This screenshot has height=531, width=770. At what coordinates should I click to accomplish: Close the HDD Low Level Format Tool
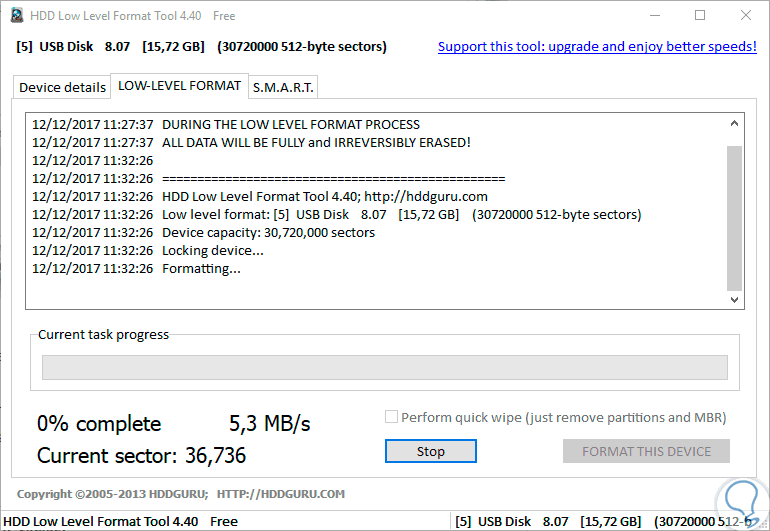[x=745, y=15]
